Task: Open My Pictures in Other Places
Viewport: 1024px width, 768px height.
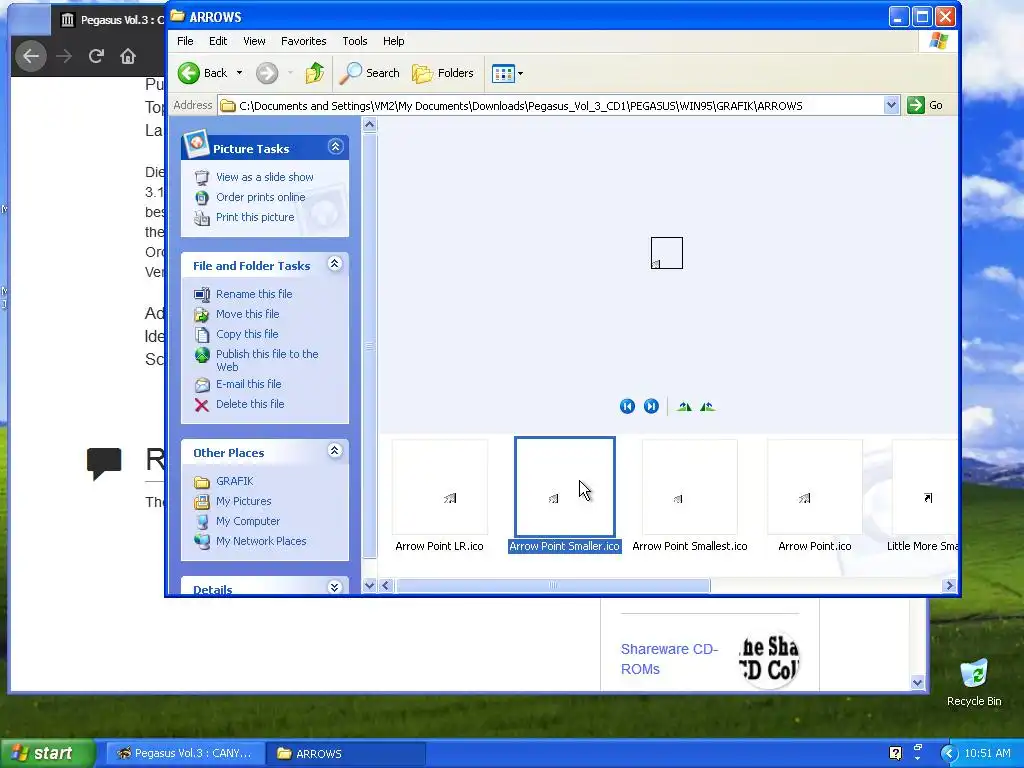Action: coord(244,502)
